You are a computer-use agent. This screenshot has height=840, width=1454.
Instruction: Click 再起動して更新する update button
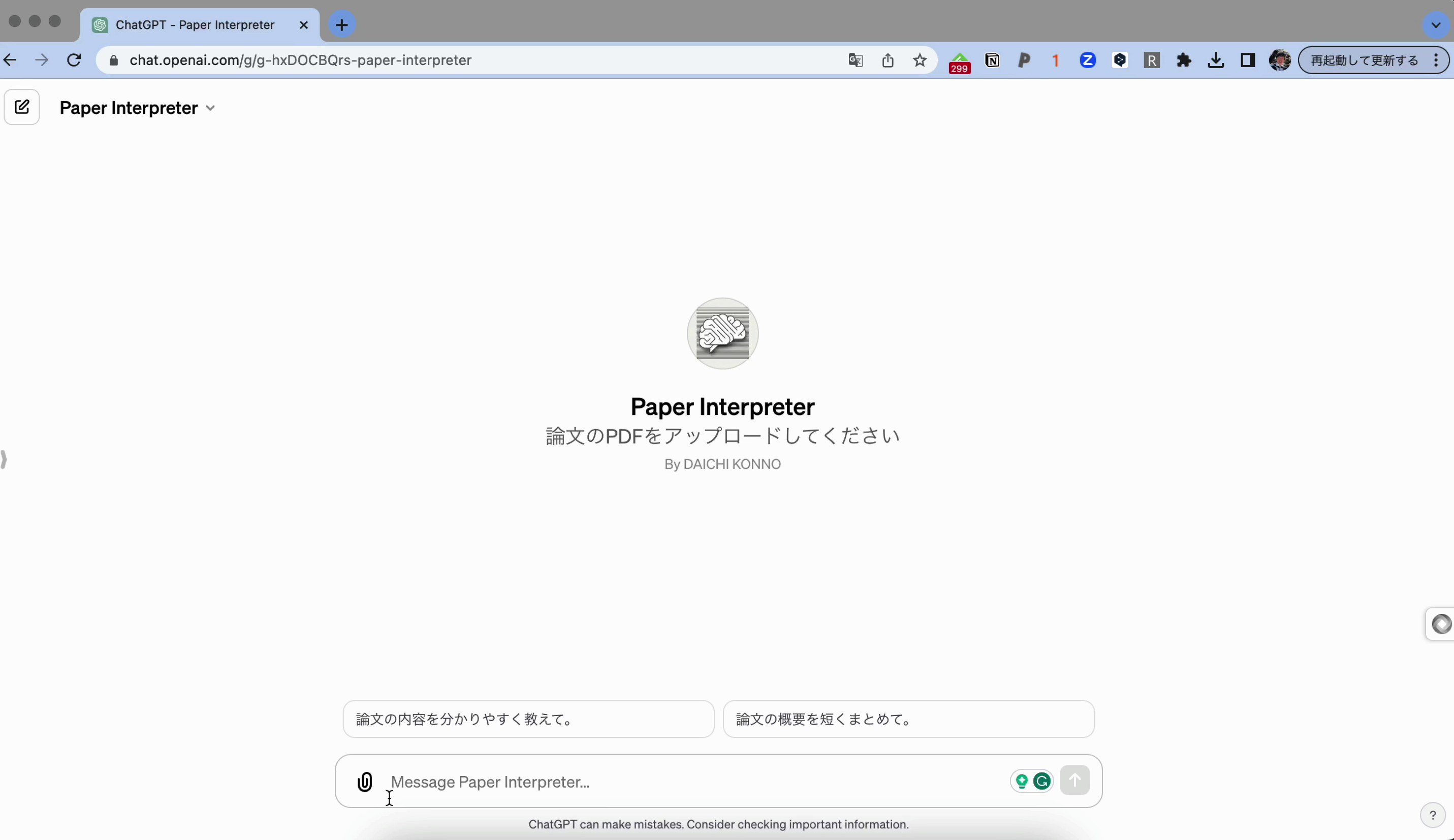pyautogui.click(x=1364, y=60)
